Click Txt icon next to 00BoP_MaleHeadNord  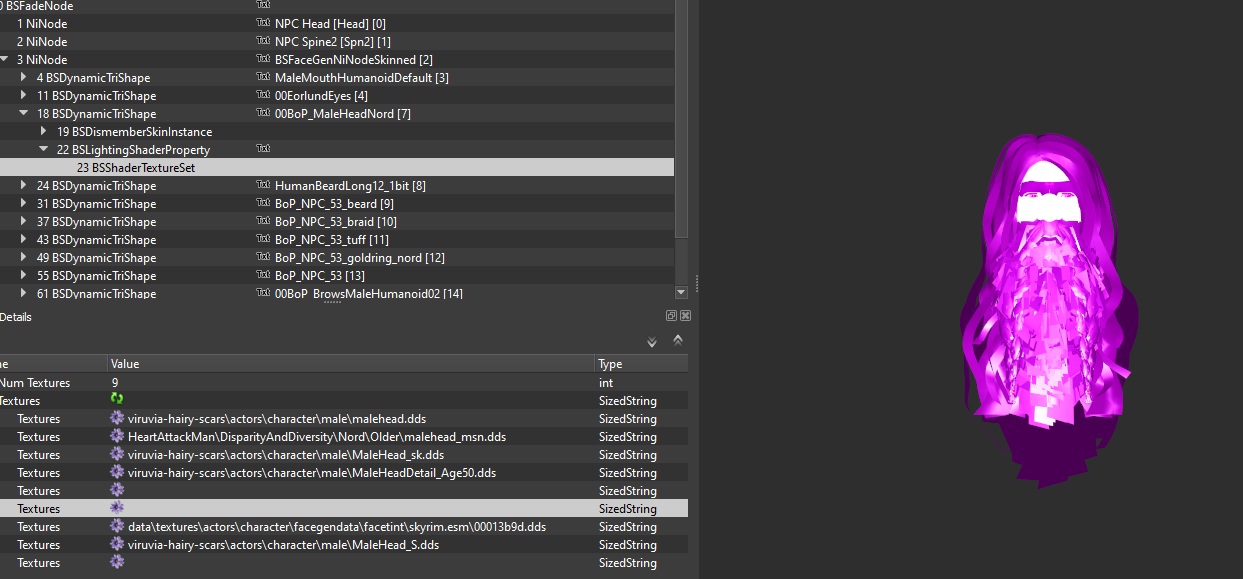[x=263, y=112]
